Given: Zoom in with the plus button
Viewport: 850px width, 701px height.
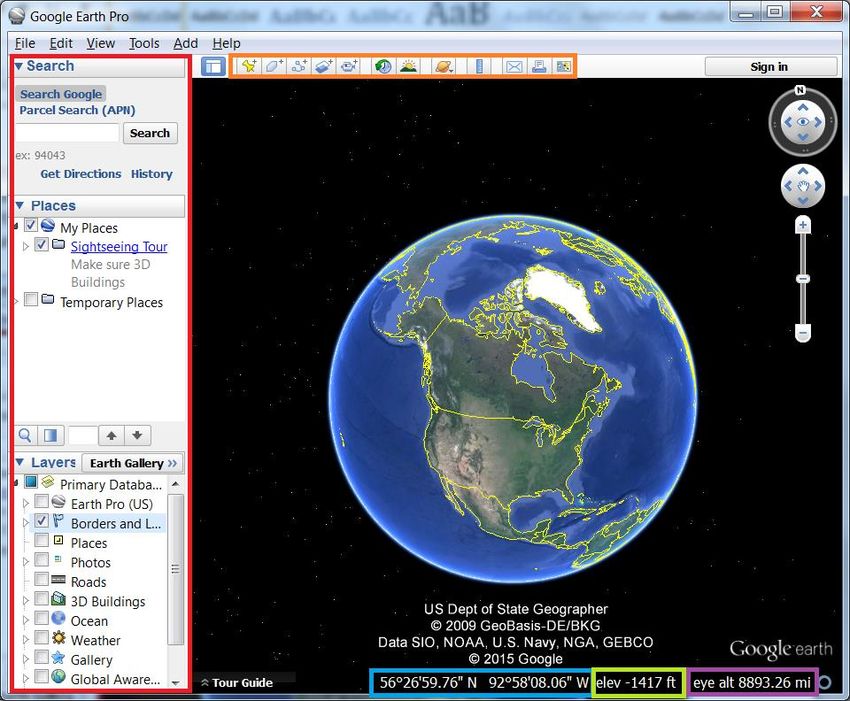Looking at the screenshot, I should pyautogui.click(x=803, y=224).
